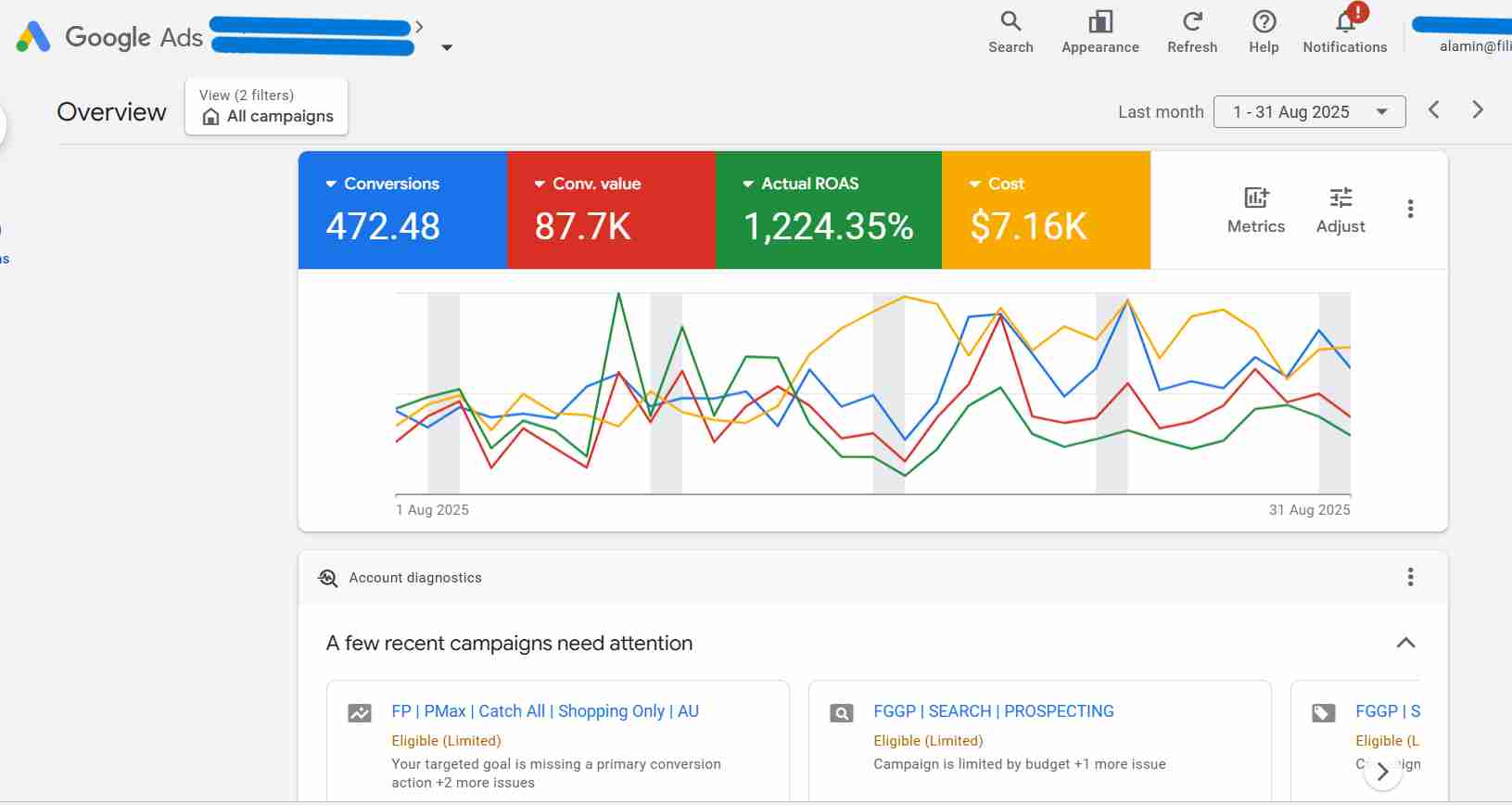Click the Google Ads logo
The height and width of the screenshot is (805, 1512).
point(34,37)
